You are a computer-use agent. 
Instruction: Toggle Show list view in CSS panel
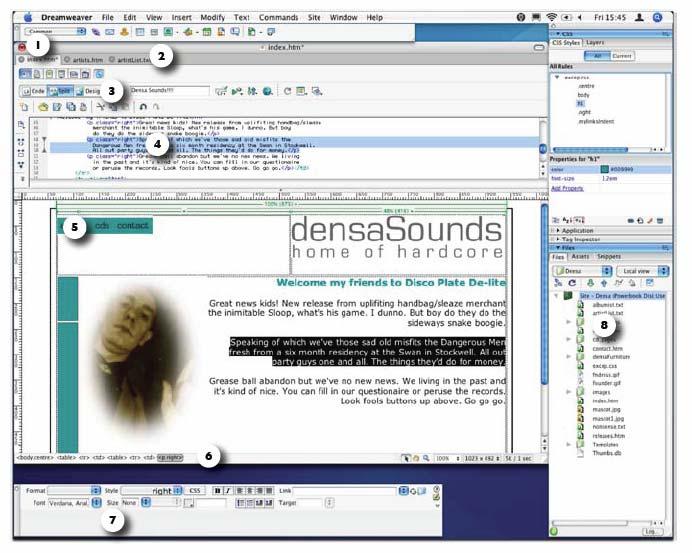(x=568, y=220)
